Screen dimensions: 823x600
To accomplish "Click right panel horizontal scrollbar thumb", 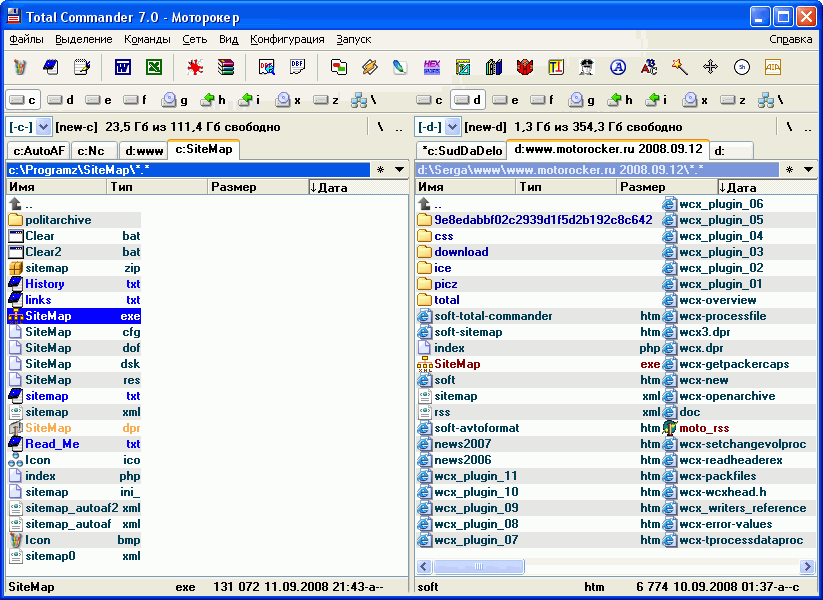I will tap(478, 566).
